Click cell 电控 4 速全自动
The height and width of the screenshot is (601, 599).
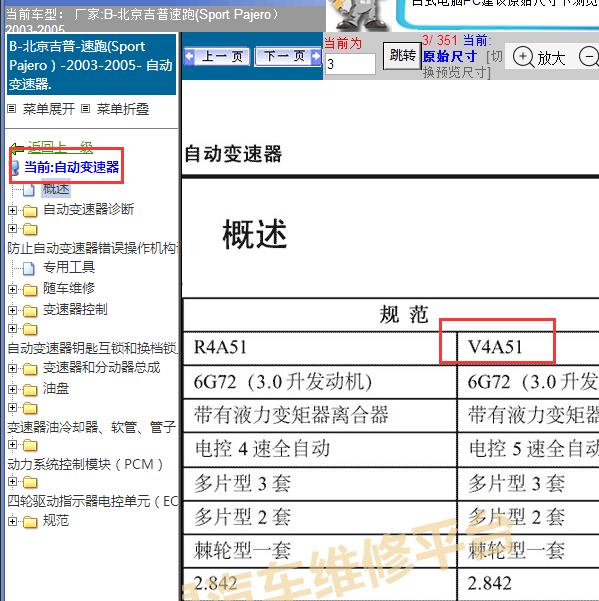320,449
